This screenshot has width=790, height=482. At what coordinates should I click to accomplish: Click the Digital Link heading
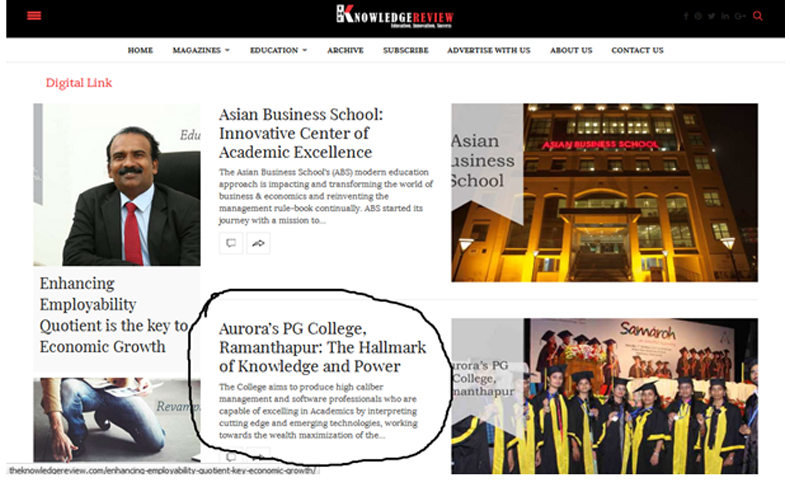pyautogui.click(x=79, y=83)
